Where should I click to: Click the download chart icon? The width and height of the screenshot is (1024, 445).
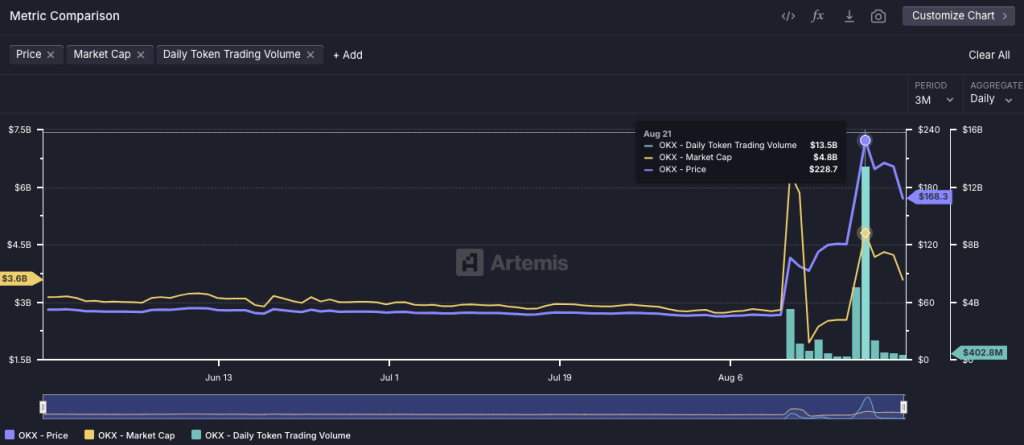point(849,16)
